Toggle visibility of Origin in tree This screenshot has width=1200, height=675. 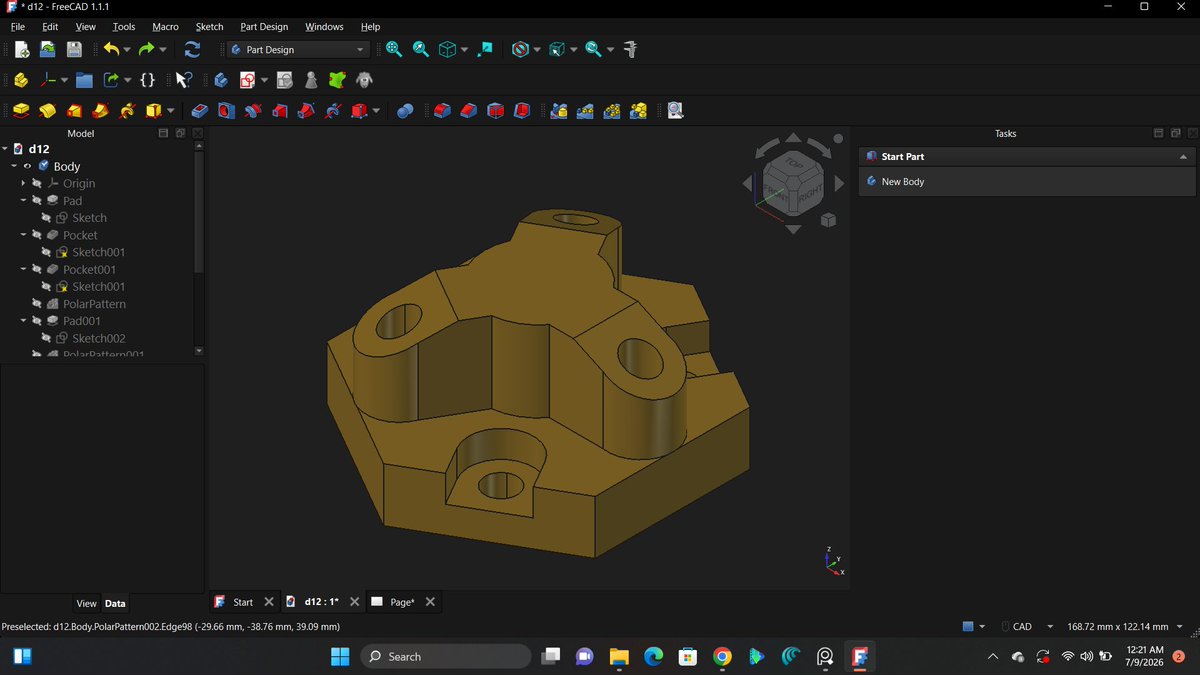(x=37, y=183)
